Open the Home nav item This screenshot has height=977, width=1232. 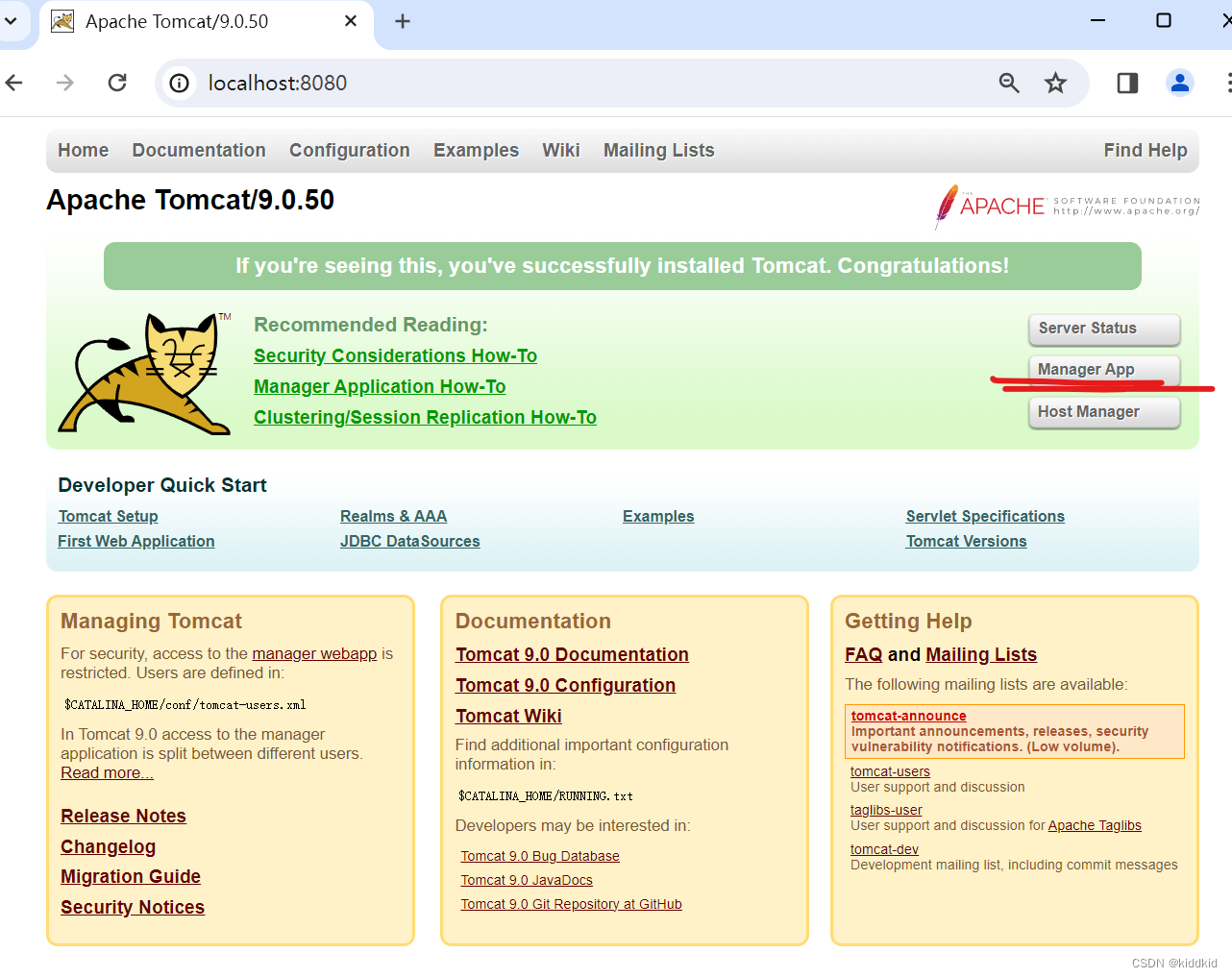click(83, 150)
